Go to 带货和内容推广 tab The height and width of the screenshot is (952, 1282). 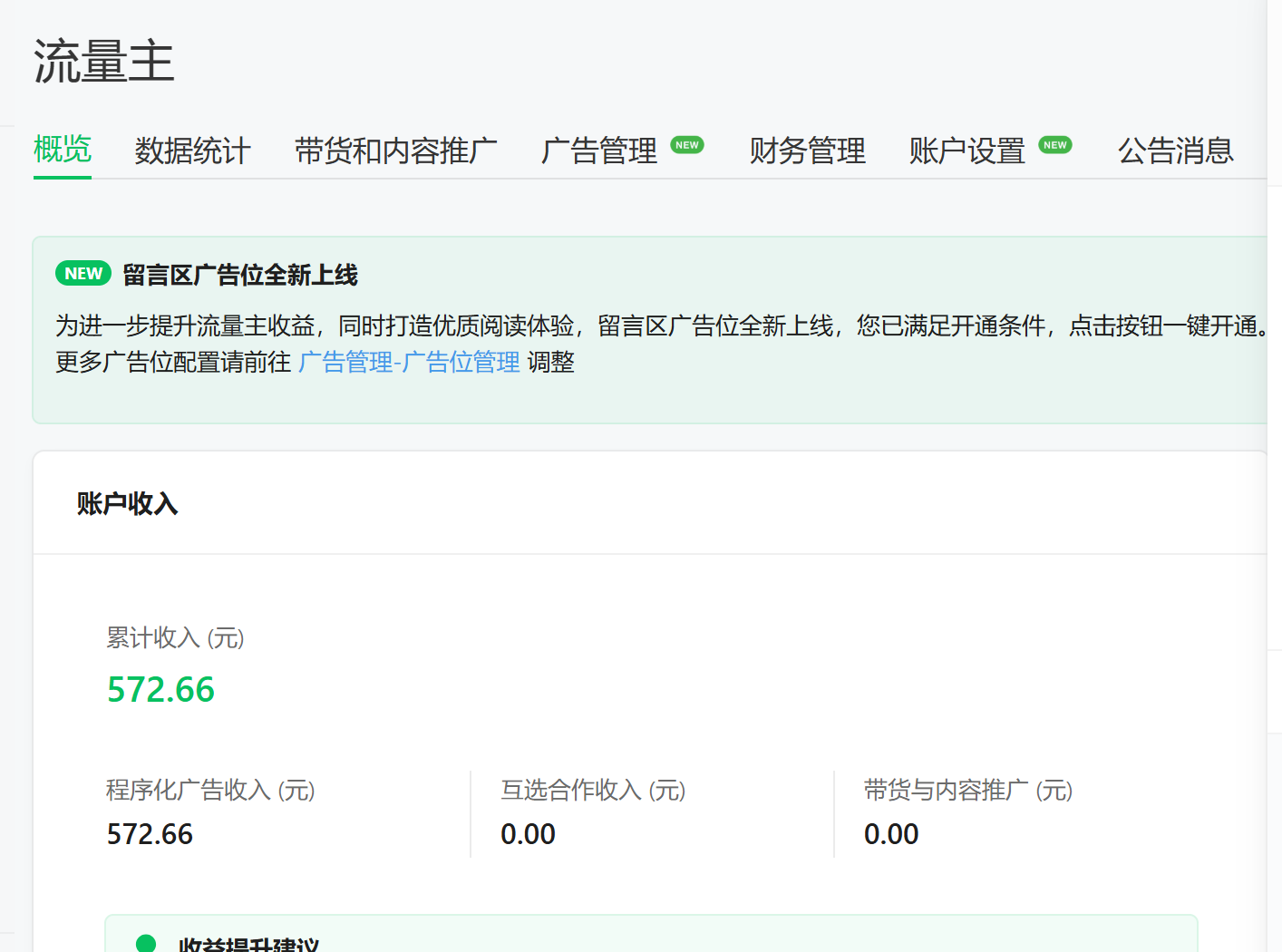tap(395, 151)
